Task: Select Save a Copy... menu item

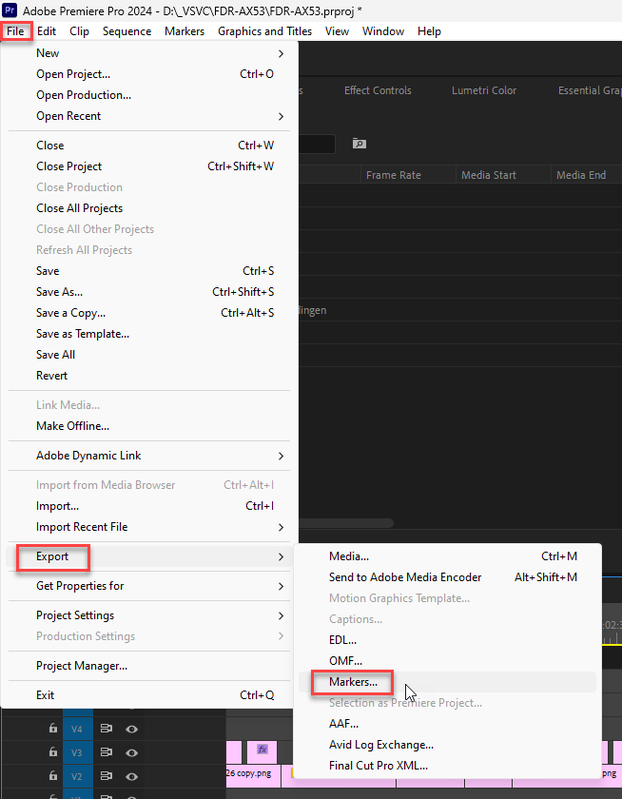Action: click(x=149, y=313)
